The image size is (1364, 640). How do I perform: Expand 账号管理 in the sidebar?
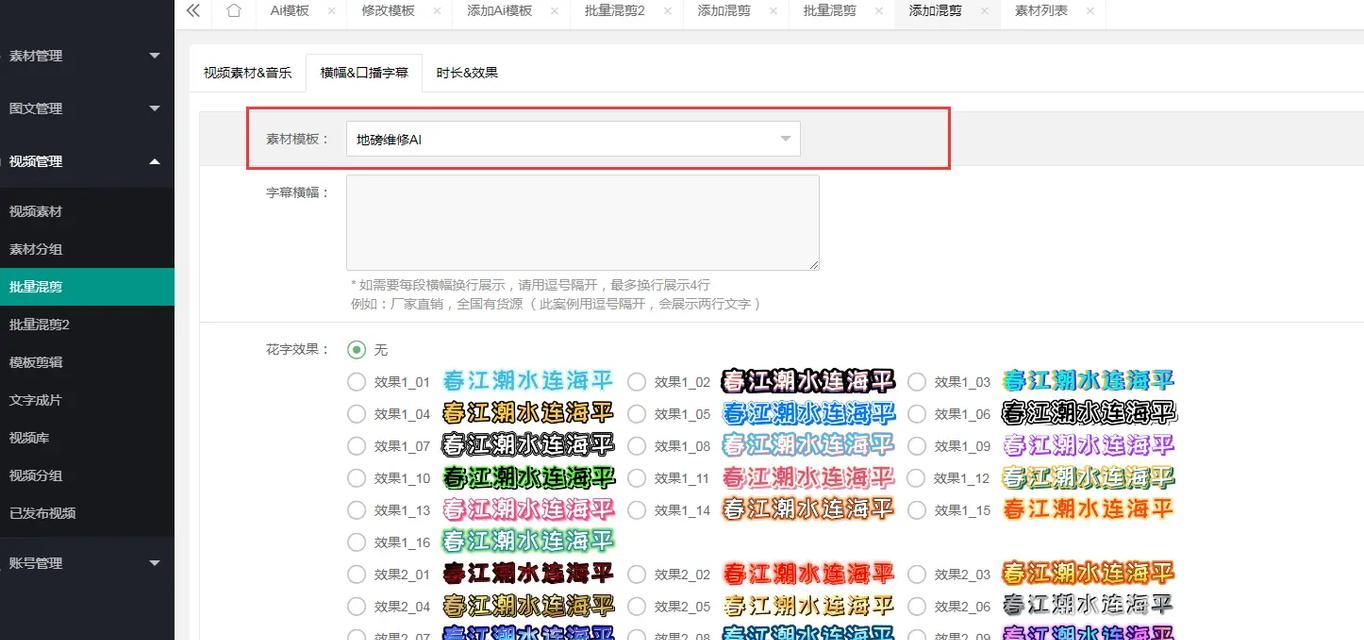pyautogui.click(x=87, y=563)
